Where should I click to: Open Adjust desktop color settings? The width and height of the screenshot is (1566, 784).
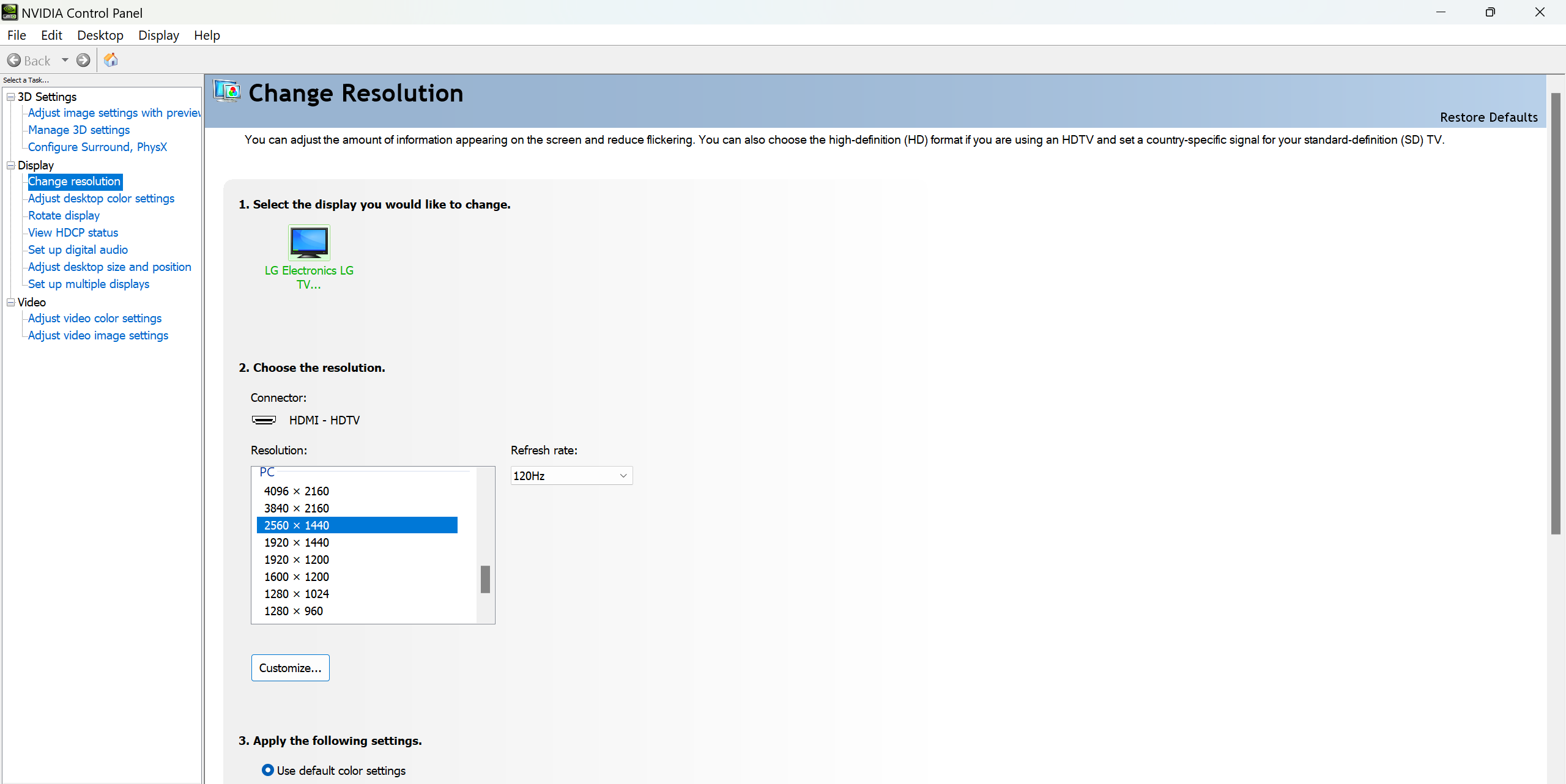point(101,199)
